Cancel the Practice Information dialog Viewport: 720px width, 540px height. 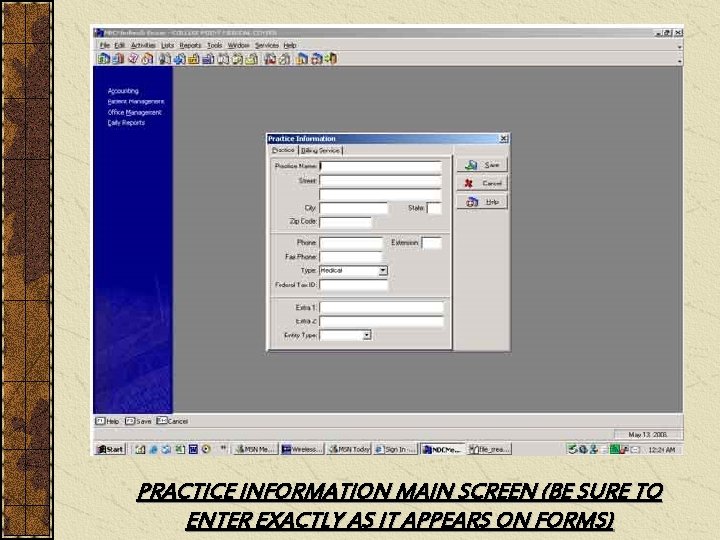point(482,183)
